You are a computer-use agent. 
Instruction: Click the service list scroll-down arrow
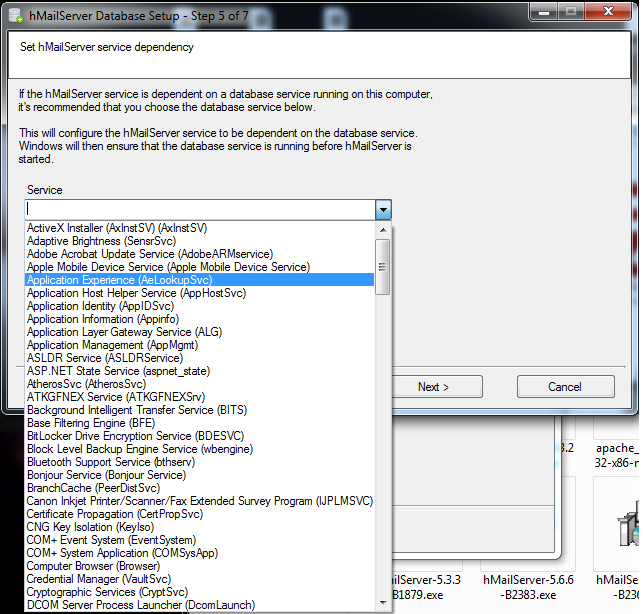click(383, 603)
